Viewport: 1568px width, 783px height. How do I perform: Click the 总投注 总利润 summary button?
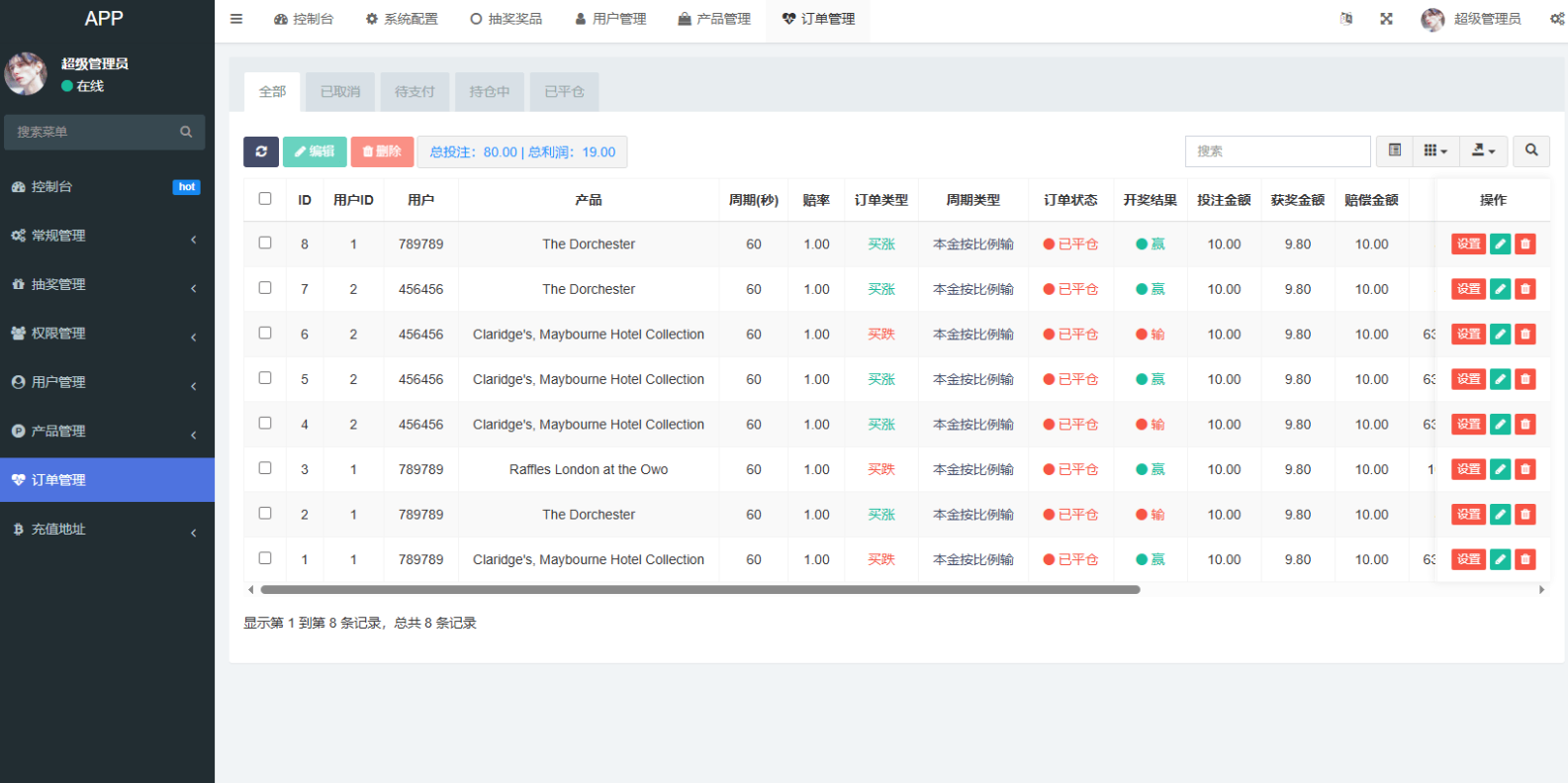522,151
